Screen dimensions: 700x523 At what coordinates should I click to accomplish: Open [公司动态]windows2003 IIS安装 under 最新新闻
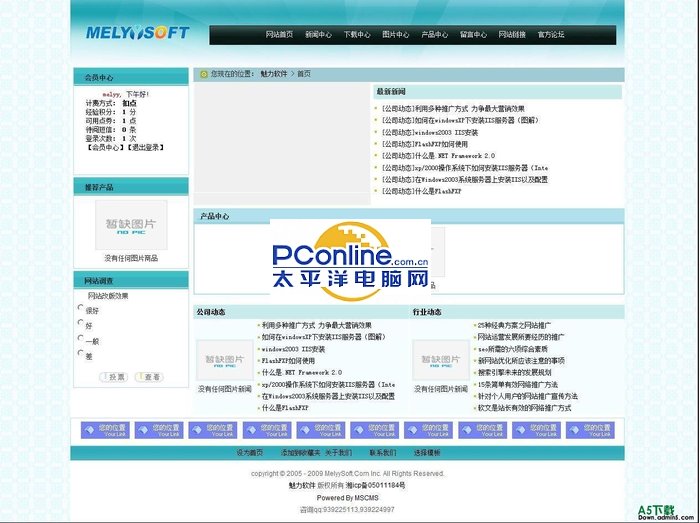[430, 133]
